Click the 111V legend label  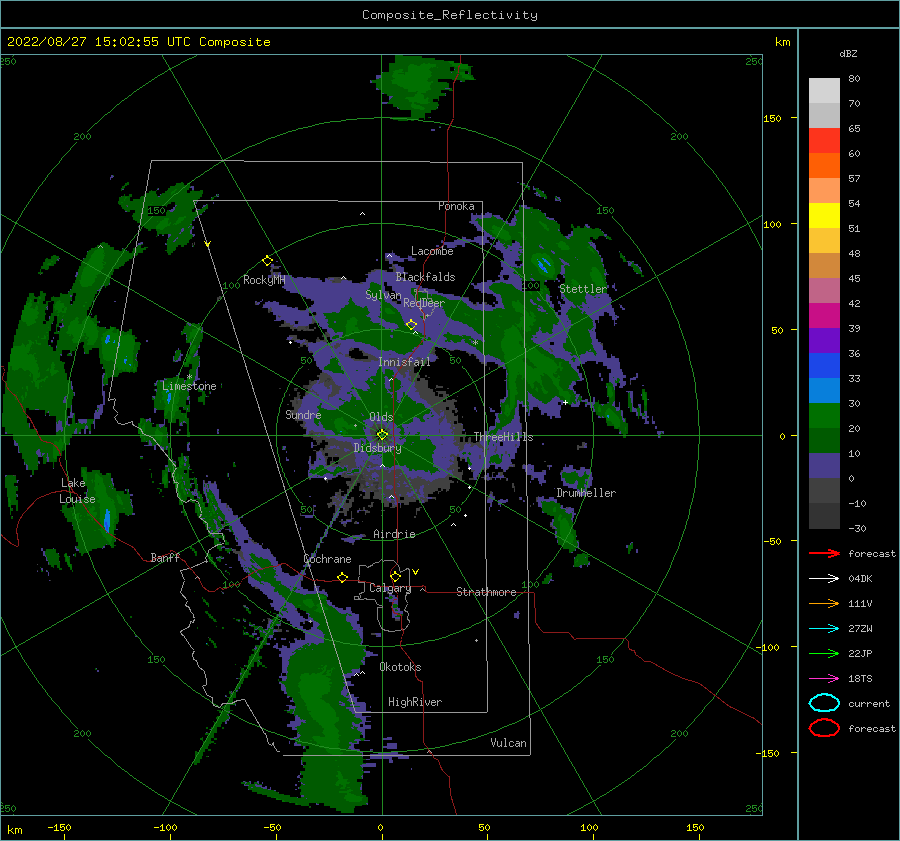(860, 603)
